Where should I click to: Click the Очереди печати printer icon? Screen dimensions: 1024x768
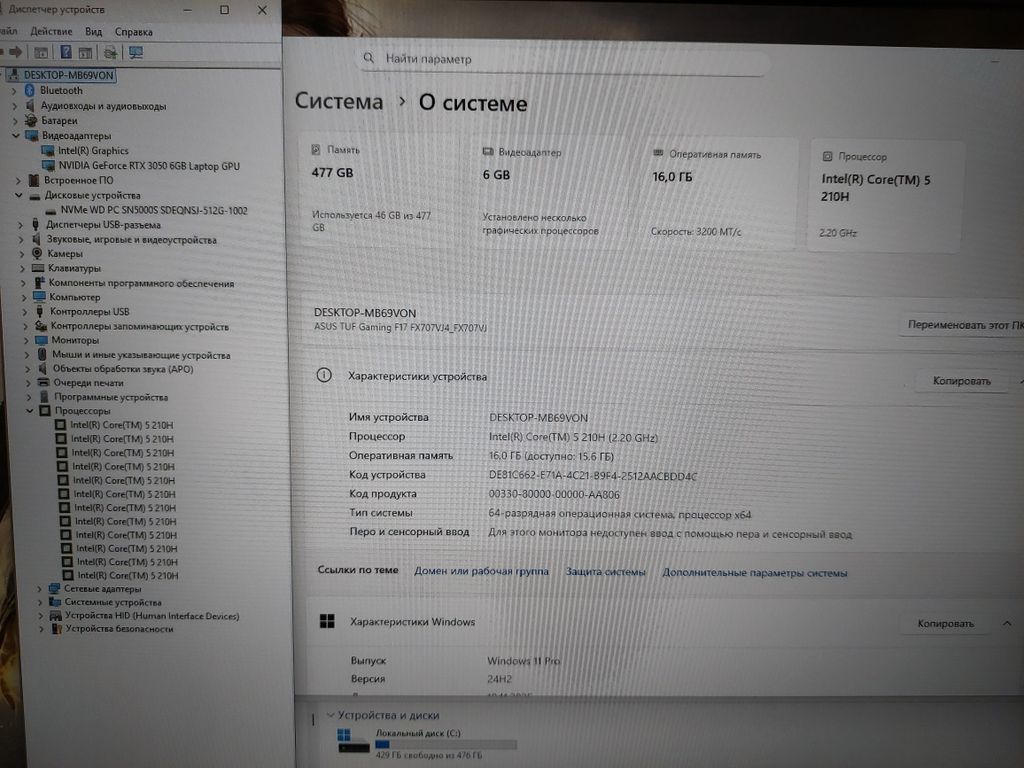pyautogui.click(x=43, y=383)
